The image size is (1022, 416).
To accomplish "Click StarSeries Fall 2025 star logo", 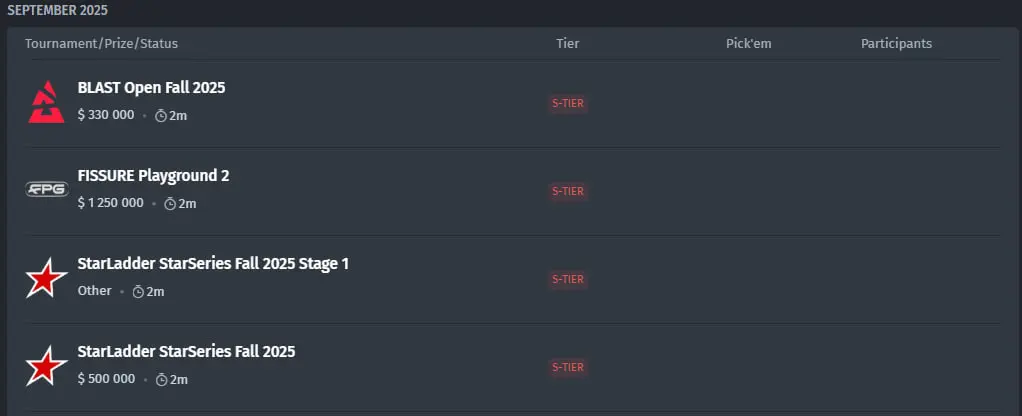I will click(46, 366).
